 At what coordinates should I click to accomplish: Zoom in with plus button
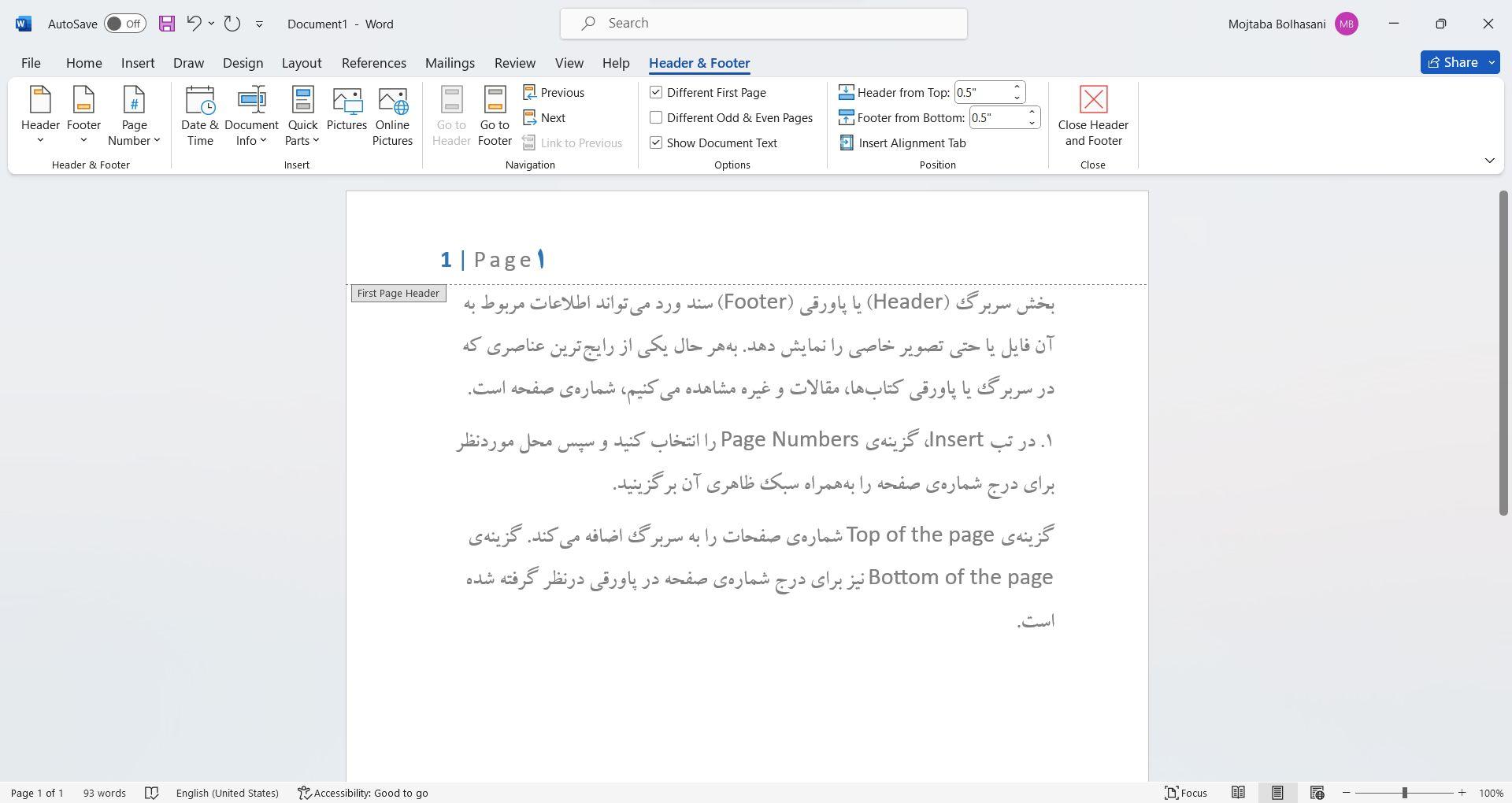coord(1462,793)
